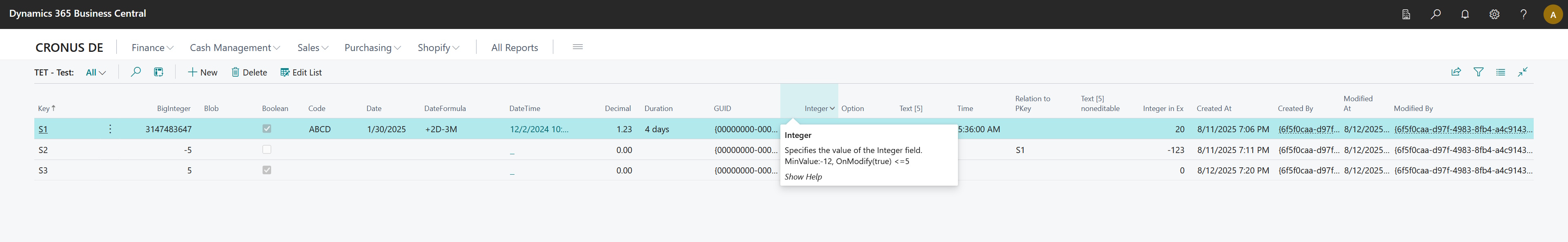The height and width of the screenshot is (242, 1568).
Task: Toggle the Boolean checkbox for row S2
Action: point(267,150)
